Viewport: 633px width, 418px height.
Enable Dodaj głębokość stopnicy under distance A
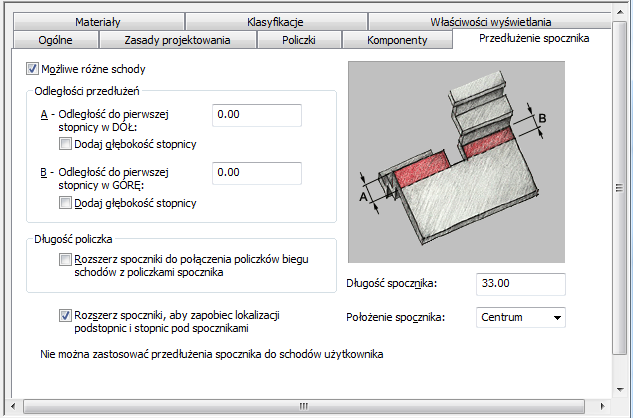[x=65, y=144]
